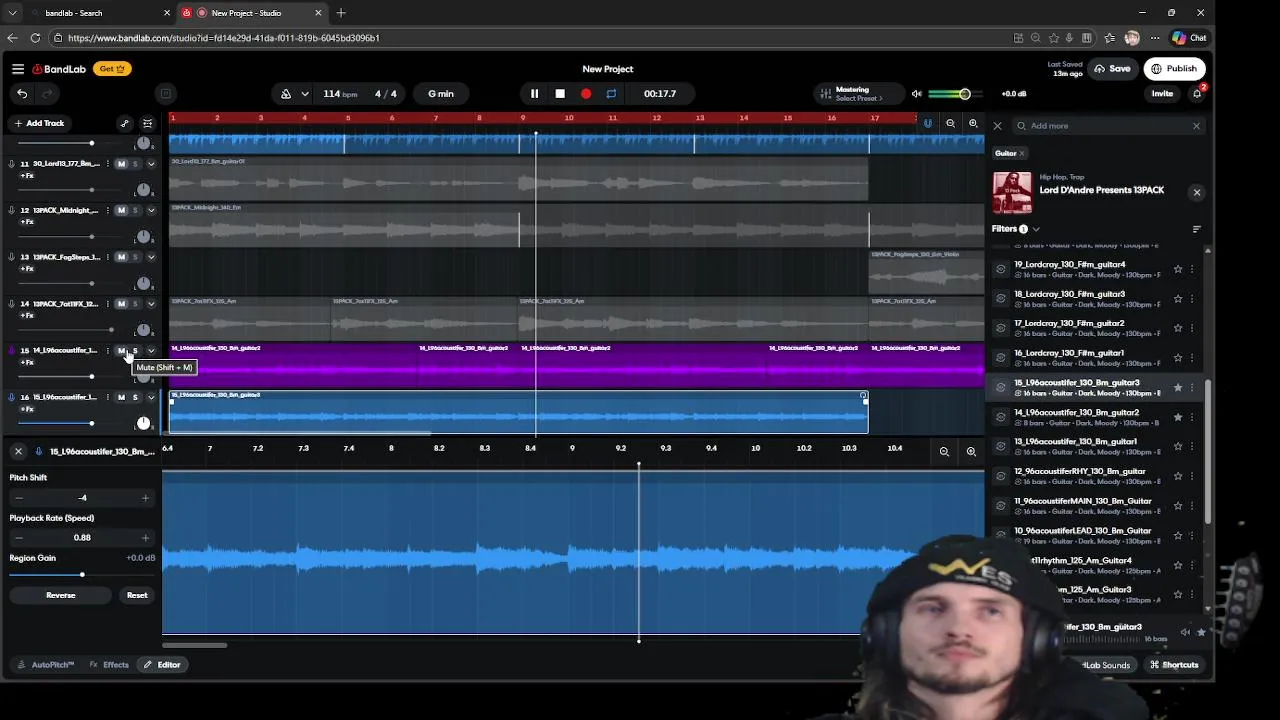The height and width of the screenshot is (720, 1280).
Task: Toggle cycle loop mode
Action: tap(611, 94)
